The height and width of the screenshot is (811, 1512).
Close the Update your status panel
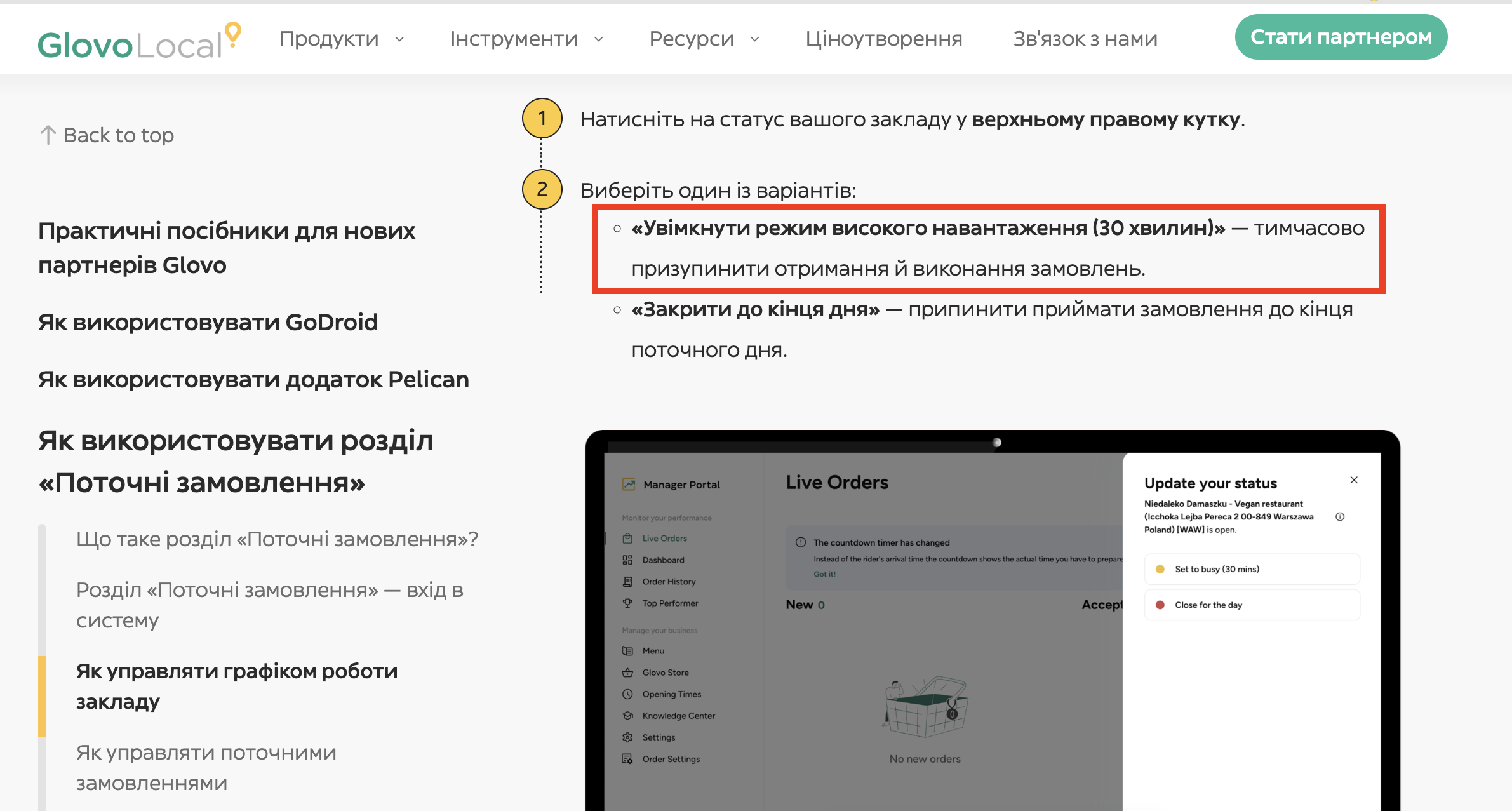pyautogui.click(x=1354, y=480)
